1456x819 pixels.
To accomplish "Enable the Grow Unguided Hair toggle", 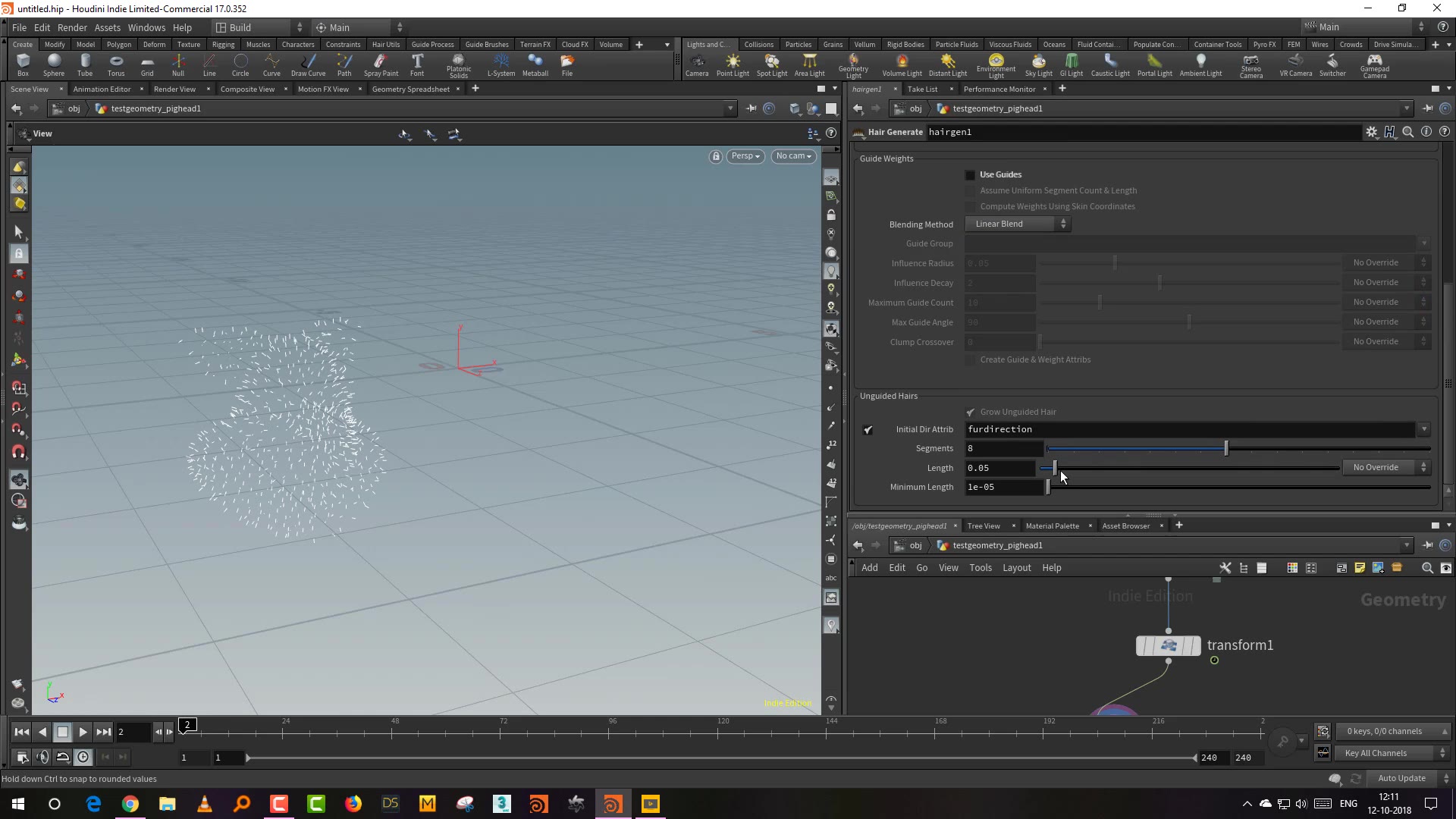I will 969,411.
